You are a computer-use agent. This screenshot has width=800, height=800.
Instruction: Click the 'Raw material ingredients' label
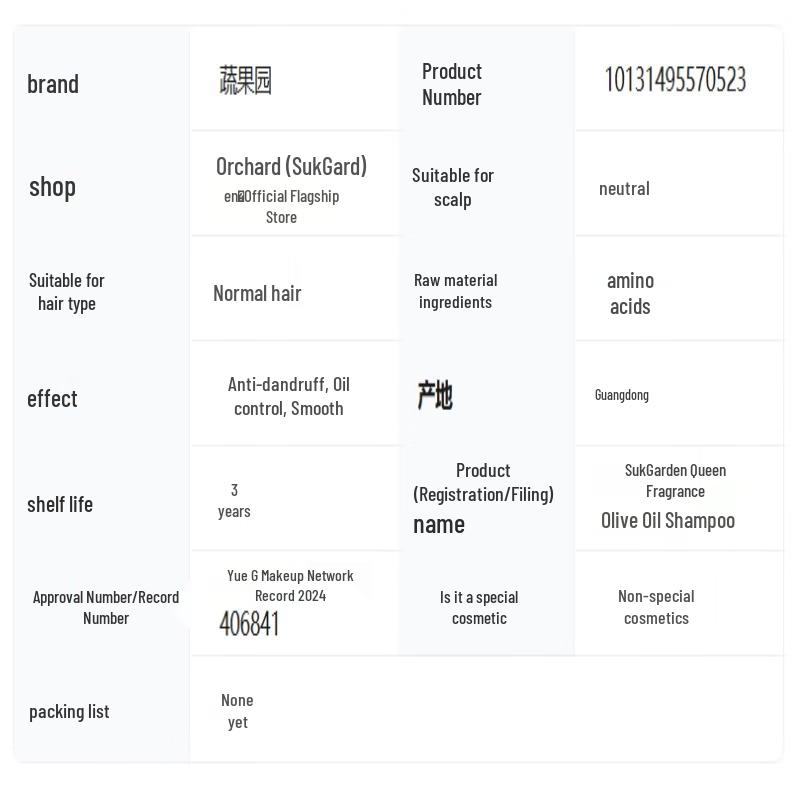coord(456,291)
